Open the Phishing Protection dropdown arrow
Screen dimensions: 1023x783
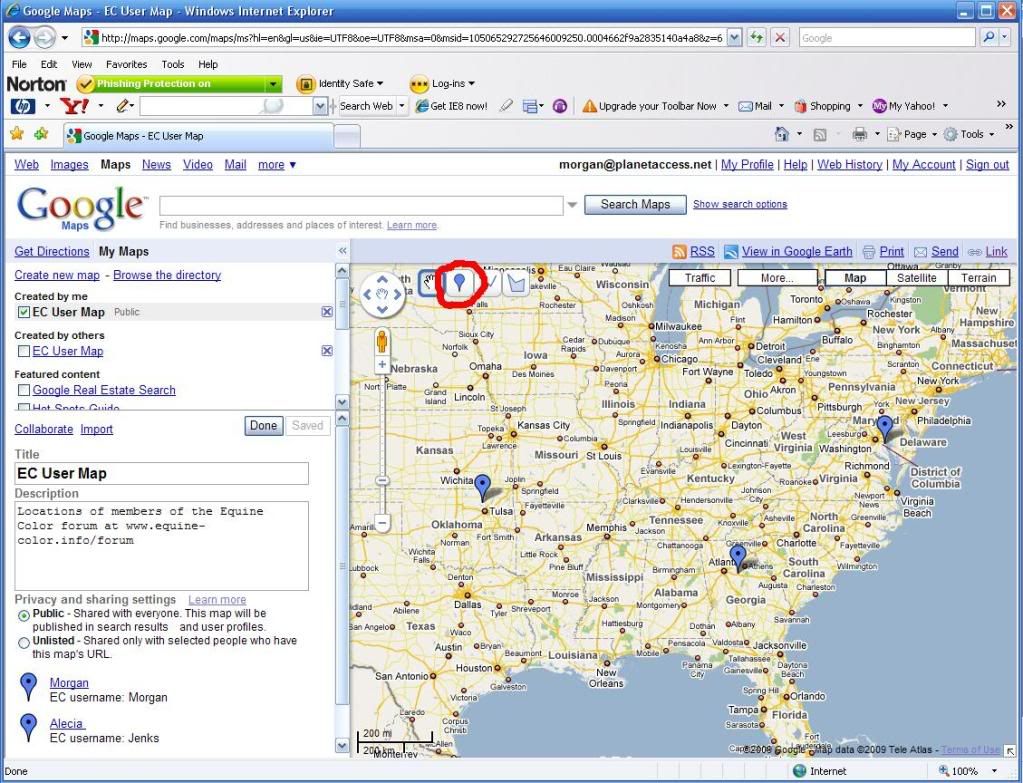(273, 84)
